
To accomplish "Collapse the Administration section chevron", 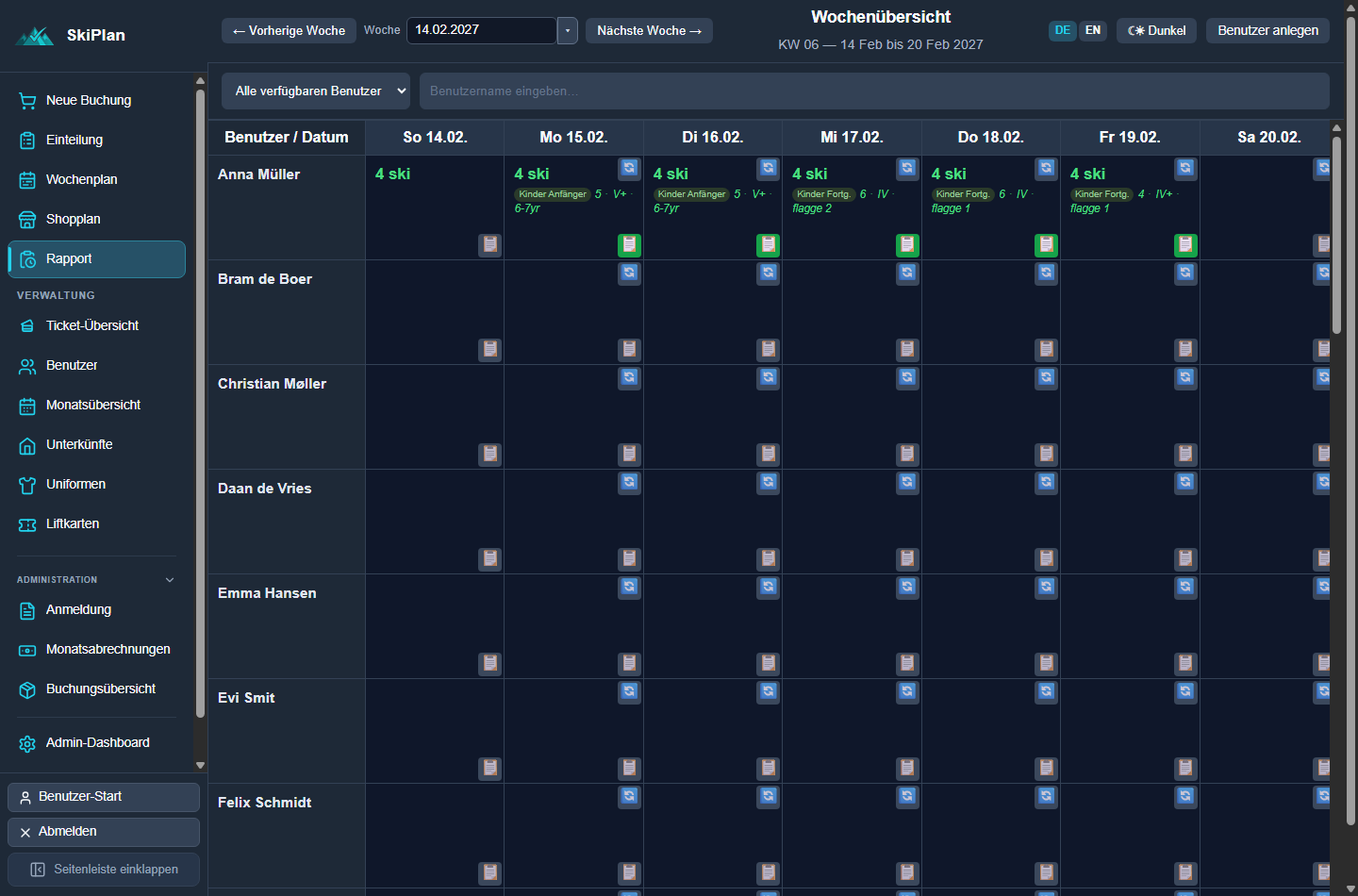I will pos(170,580).
